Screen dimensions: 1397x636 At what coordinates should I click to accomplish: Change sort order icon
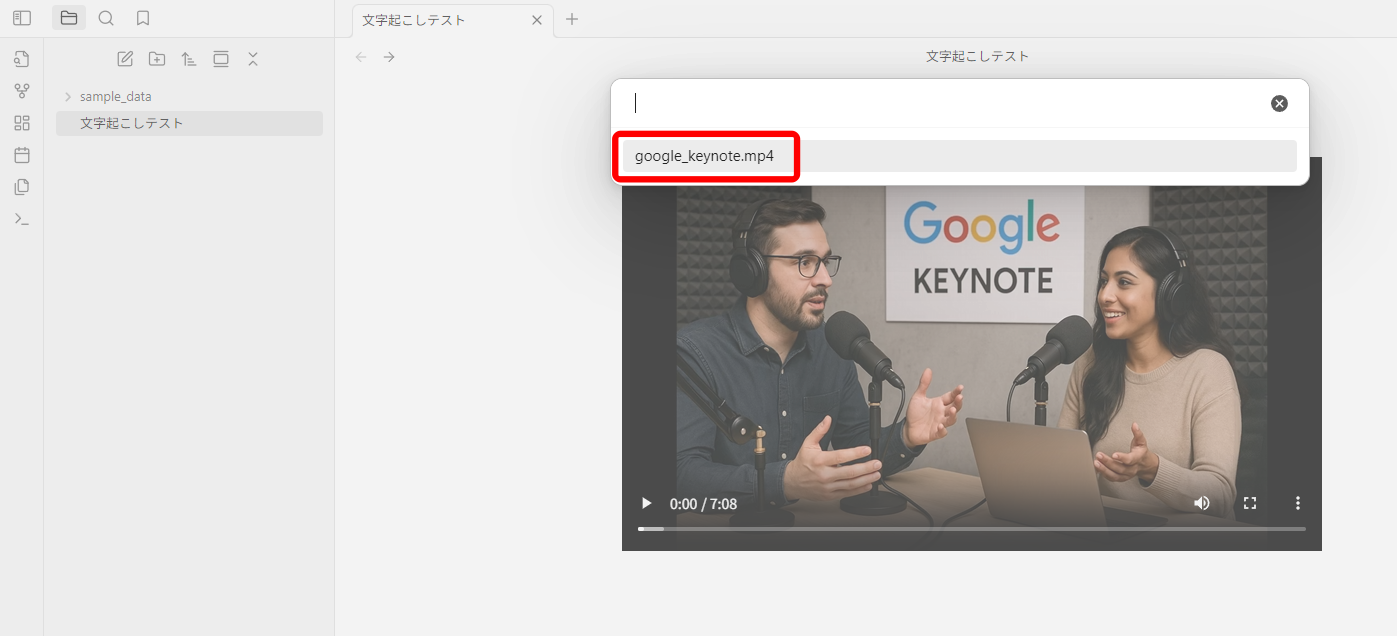(189, 59)
